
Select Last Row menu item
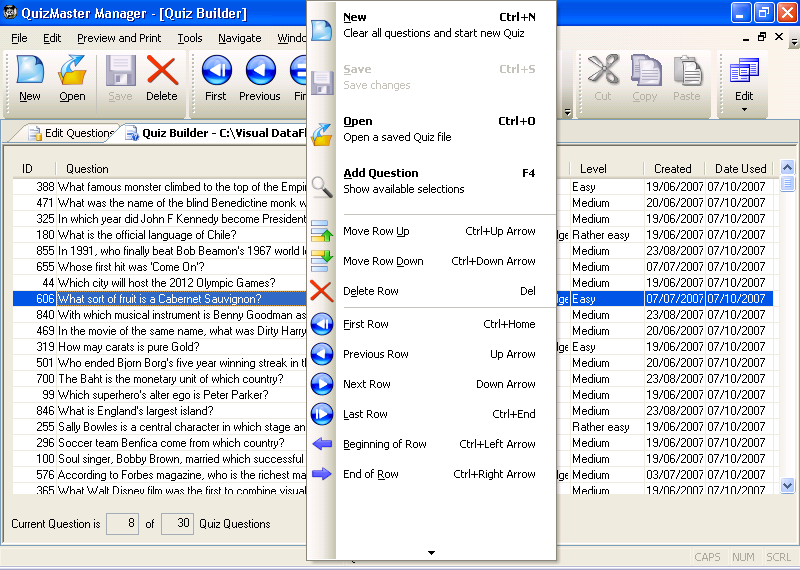(439, 414)
